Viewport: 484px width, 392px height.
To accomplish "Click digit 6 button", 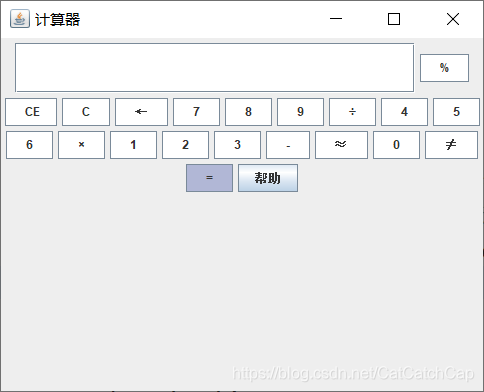I will (x=29, y=145).
